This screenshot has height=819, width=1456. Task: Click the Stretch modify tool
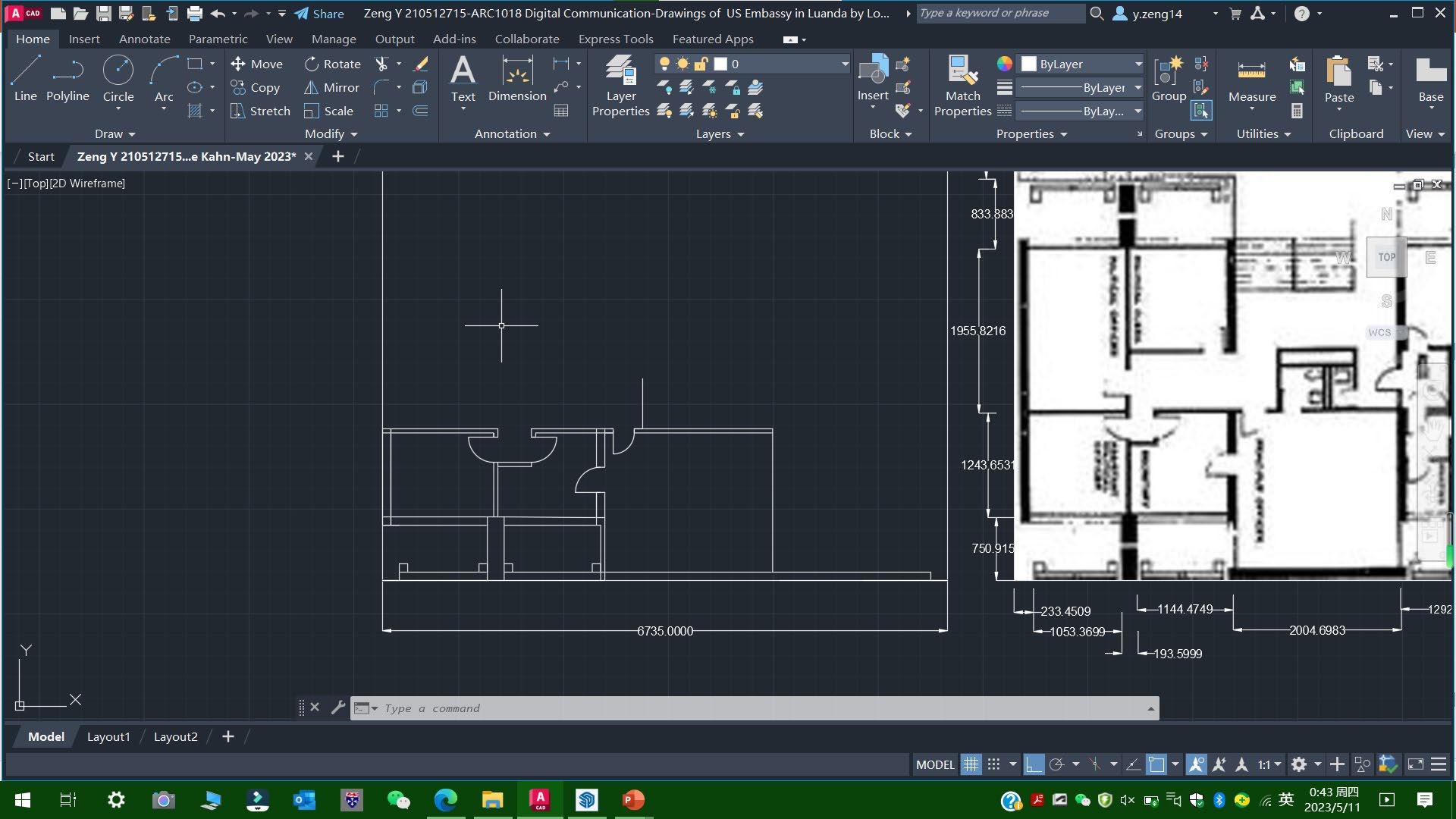click(x=260, y=111)
